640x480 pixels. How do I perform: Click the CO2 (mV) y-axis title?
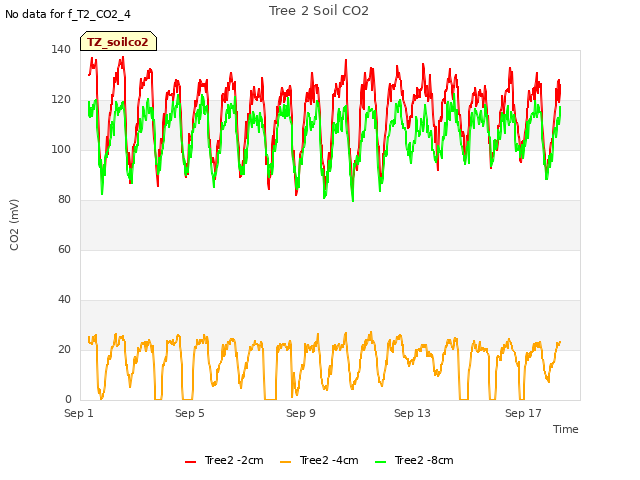[14, 225]
